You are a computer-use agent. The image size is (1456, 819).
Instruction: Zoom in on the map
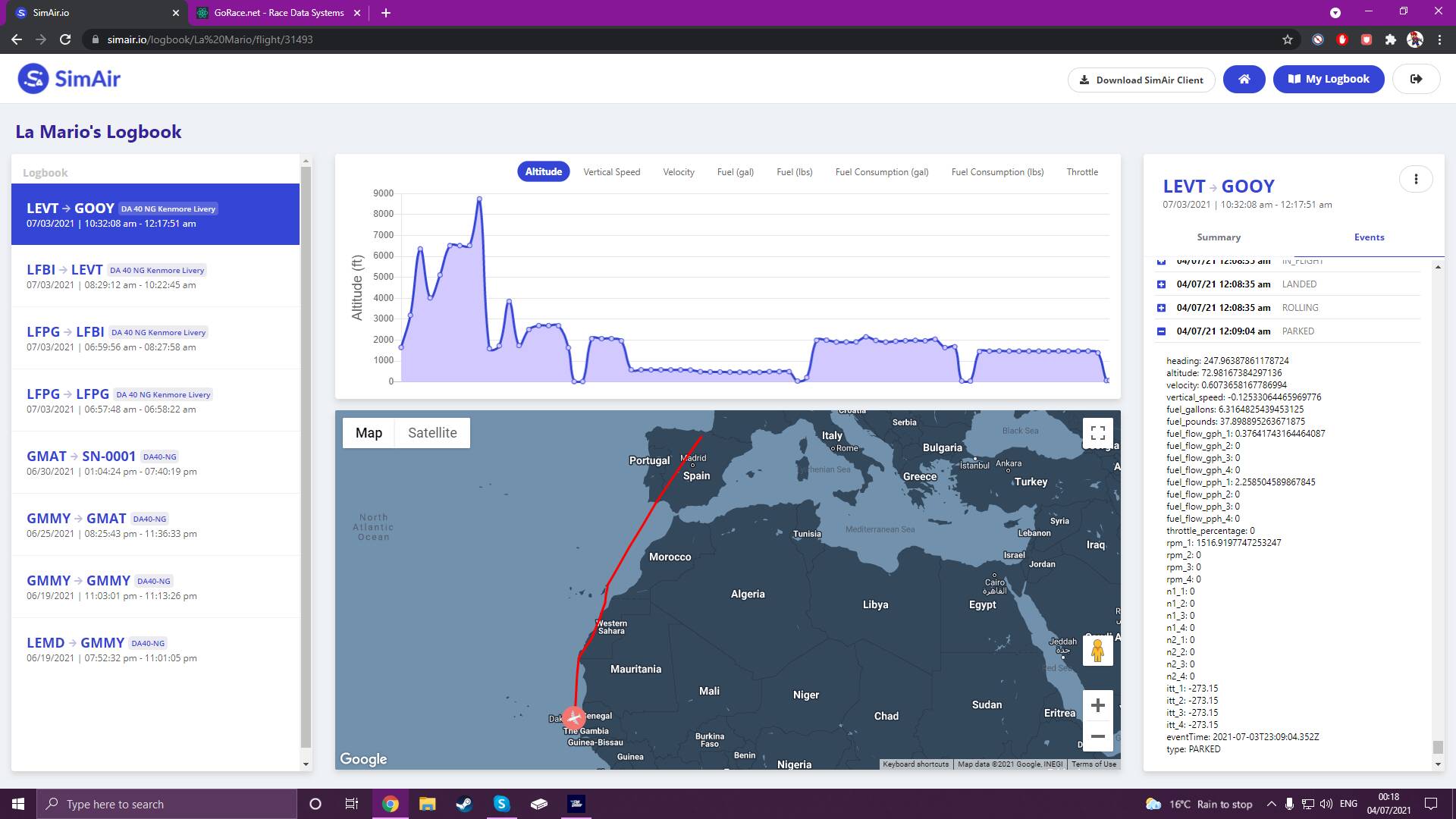coord(1097,705)
